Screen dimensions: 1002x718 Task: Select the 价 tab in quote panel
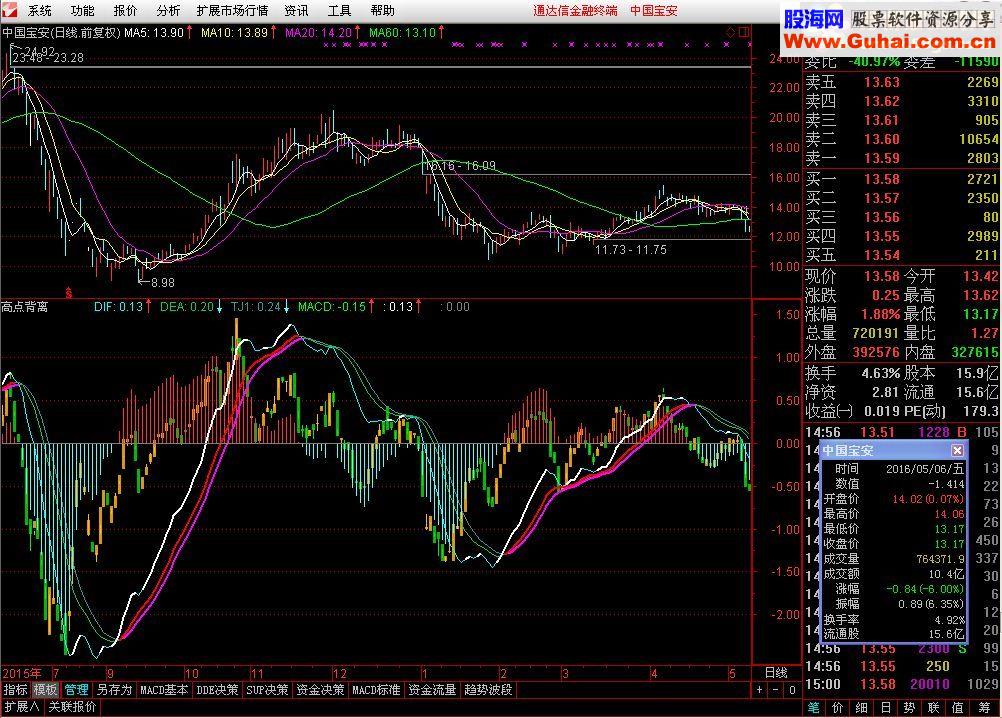pyautogui.click(x=838, y=707)
